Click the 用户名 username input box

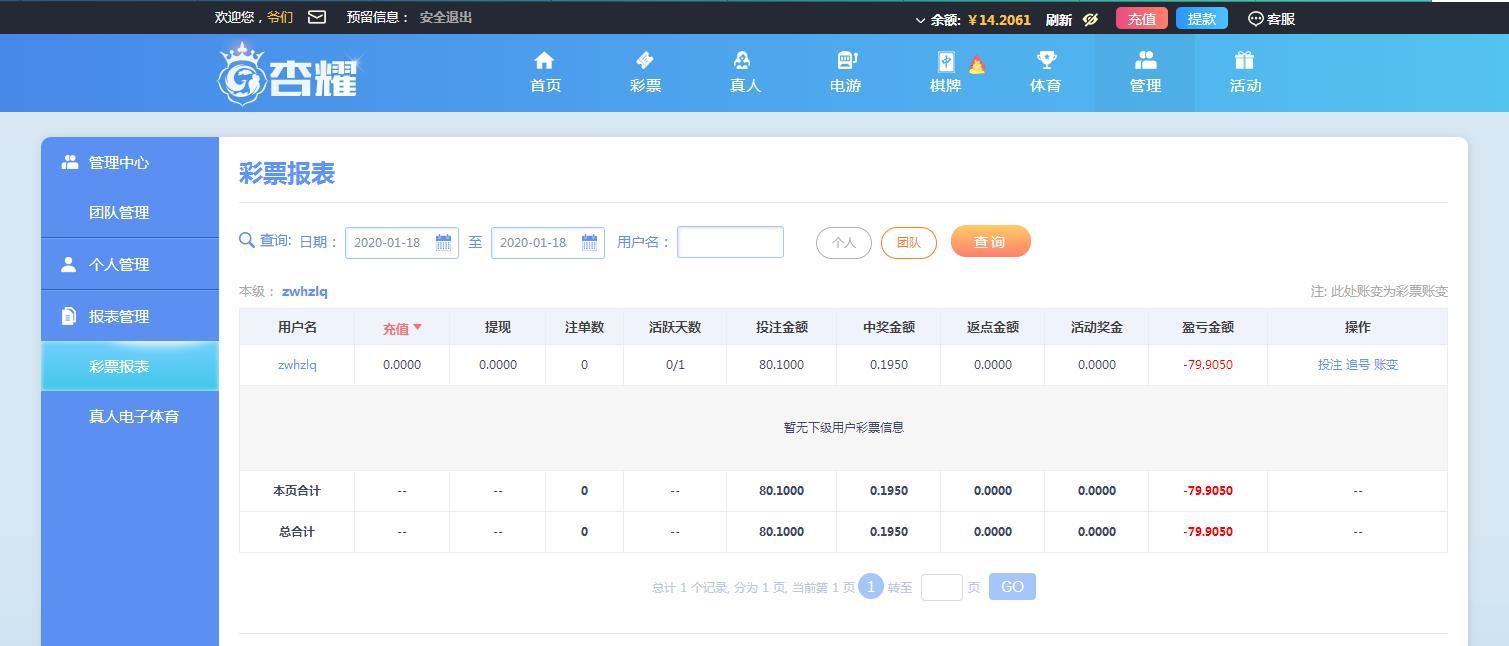730,242
